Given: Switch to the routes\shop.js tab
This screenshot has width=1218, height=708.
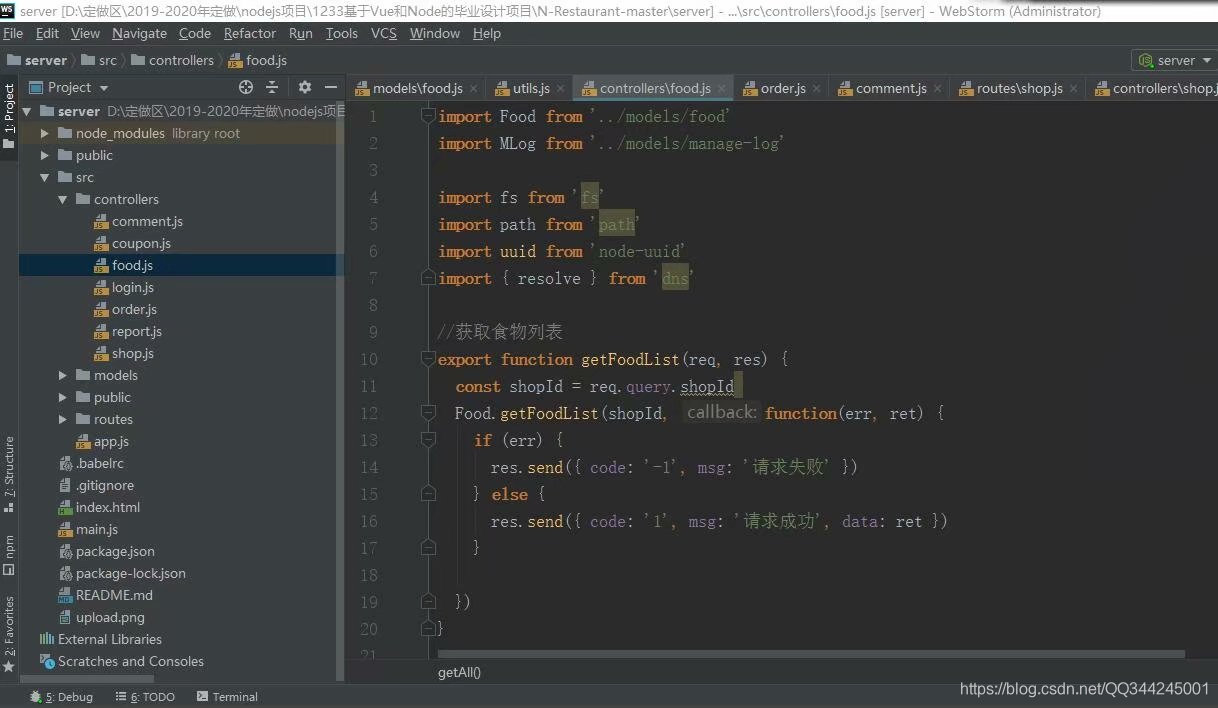Looking at the screenshot, I should click(1019, 88).
